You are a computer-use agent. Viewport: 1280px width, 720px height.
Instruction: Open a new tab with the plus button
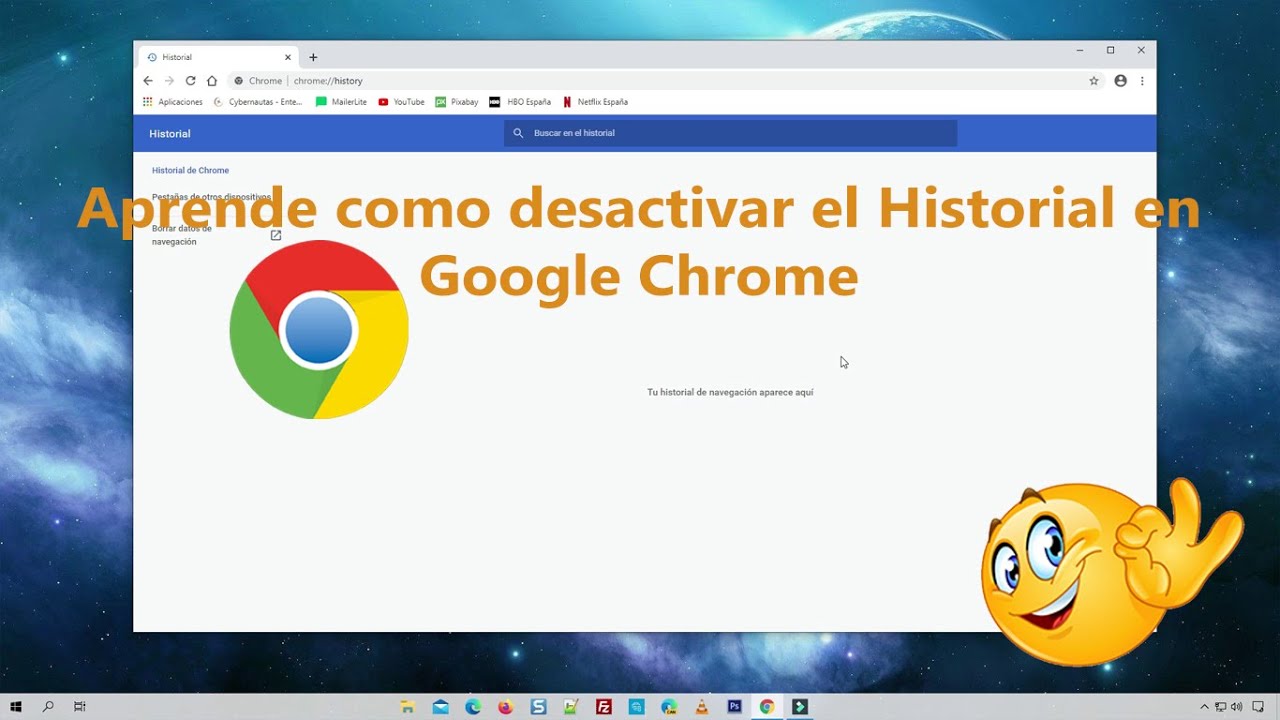(x=313, y=58)
